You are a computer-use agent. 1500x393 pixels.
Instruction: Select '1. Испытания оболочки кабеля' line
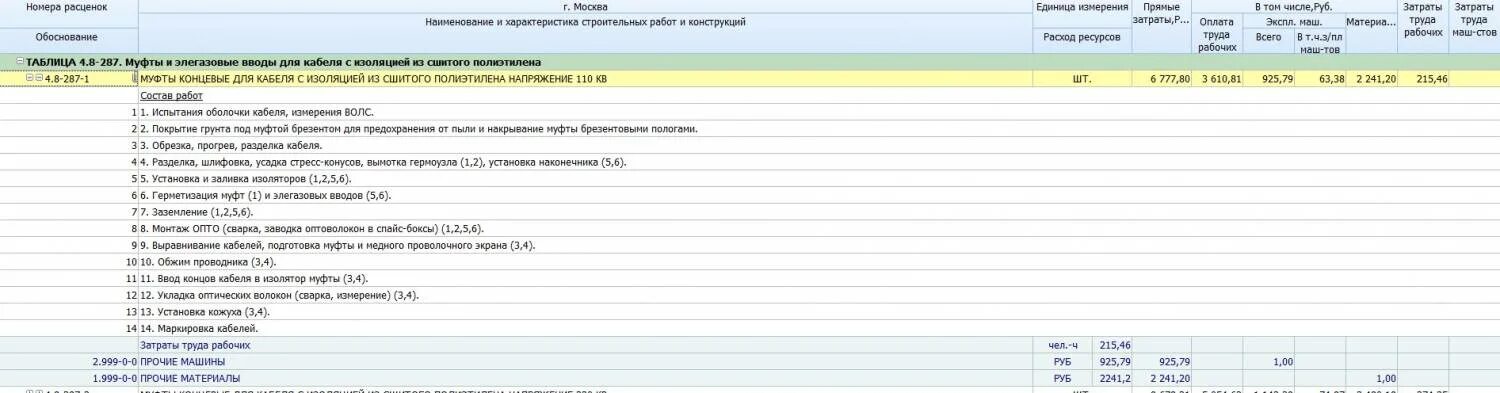point(257,112)
